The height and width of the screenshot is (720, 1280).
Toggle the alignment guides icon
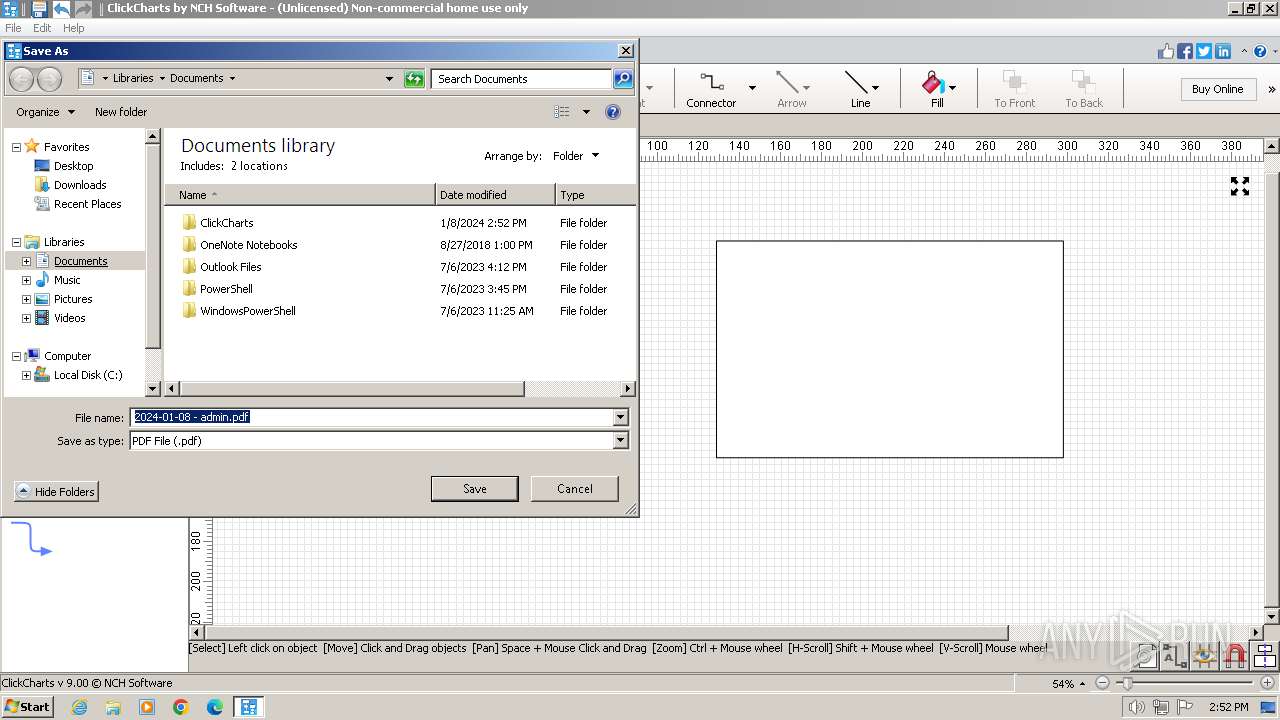(1265, 656)
